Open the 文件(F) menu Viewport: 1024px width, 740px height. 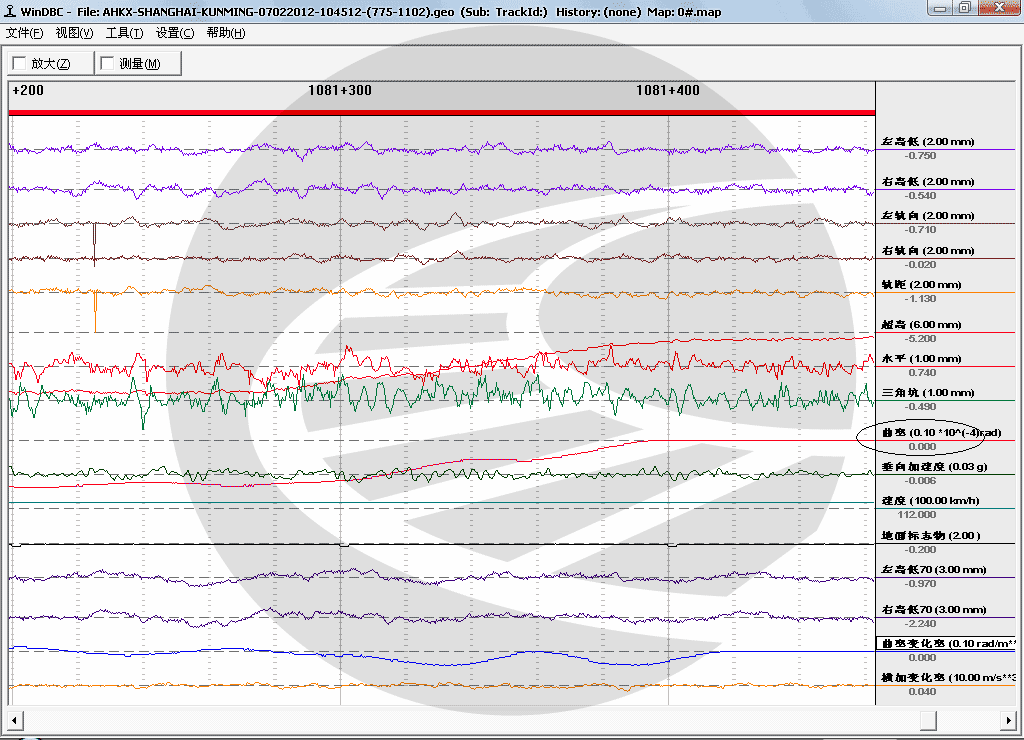coord(24,33)
